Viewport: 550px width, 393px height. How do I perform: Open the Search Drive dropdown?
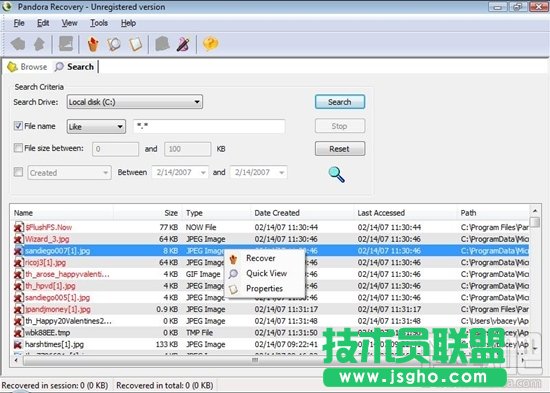coord(135,102)
